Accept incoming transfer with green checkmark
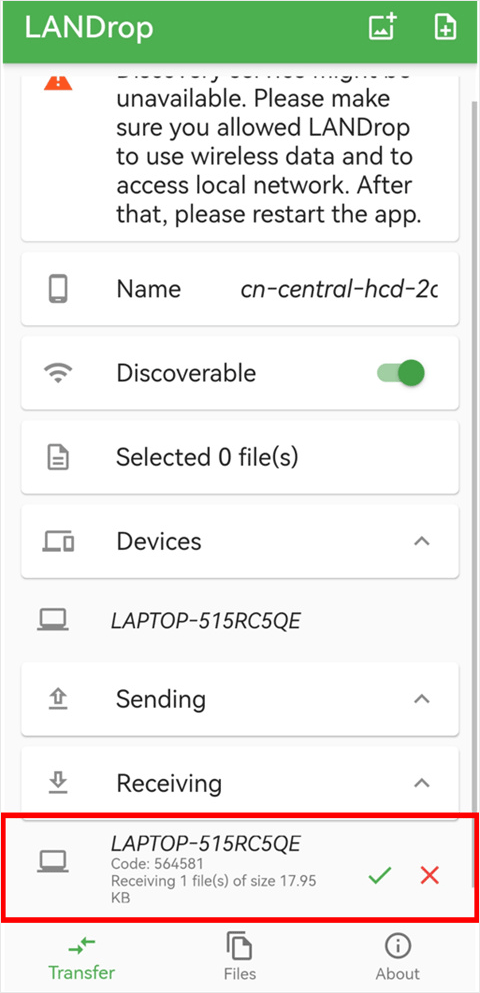 (380, 876)
